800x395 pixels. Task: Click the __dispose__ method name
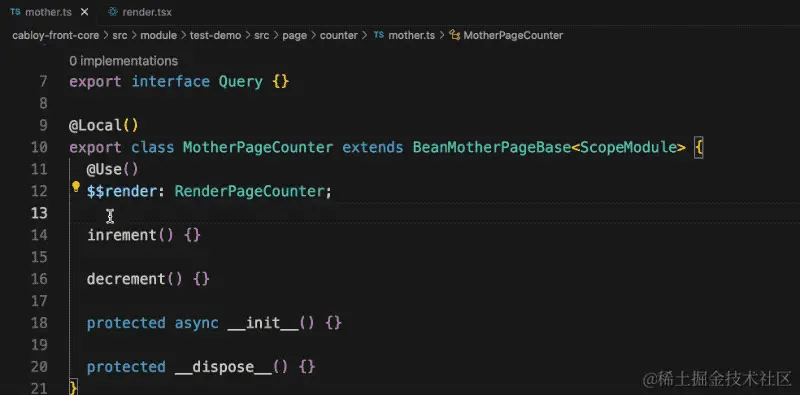(223, 367)
